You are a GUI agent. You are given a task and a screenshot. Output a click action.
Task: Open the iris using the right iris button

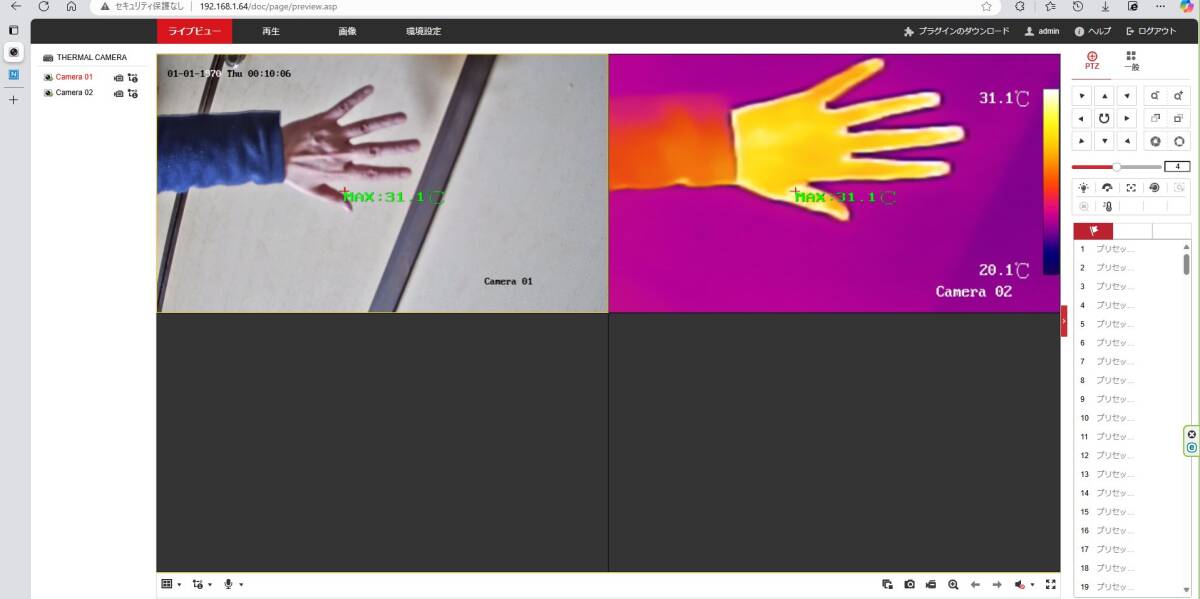pyautogui.click(x=1180, y=141)
